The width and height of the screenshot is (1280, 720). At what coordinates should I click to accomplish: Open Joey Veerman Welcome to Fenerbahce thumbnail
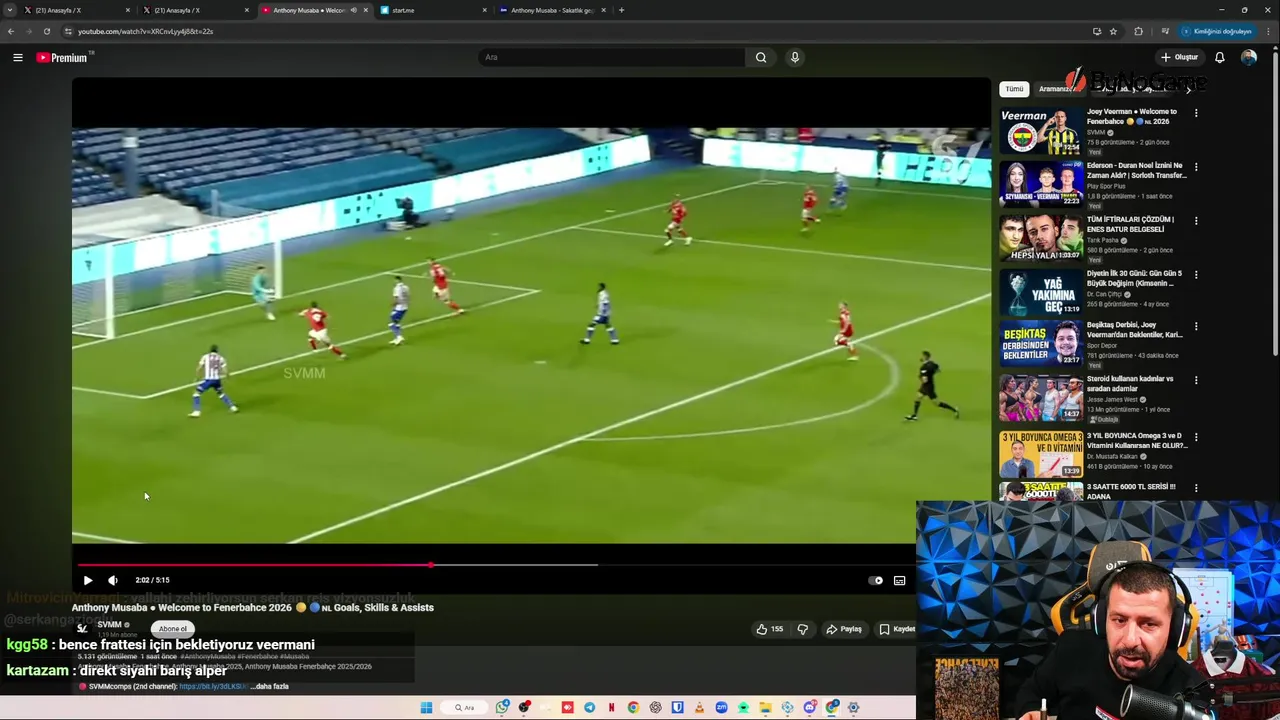point(1041,130)
